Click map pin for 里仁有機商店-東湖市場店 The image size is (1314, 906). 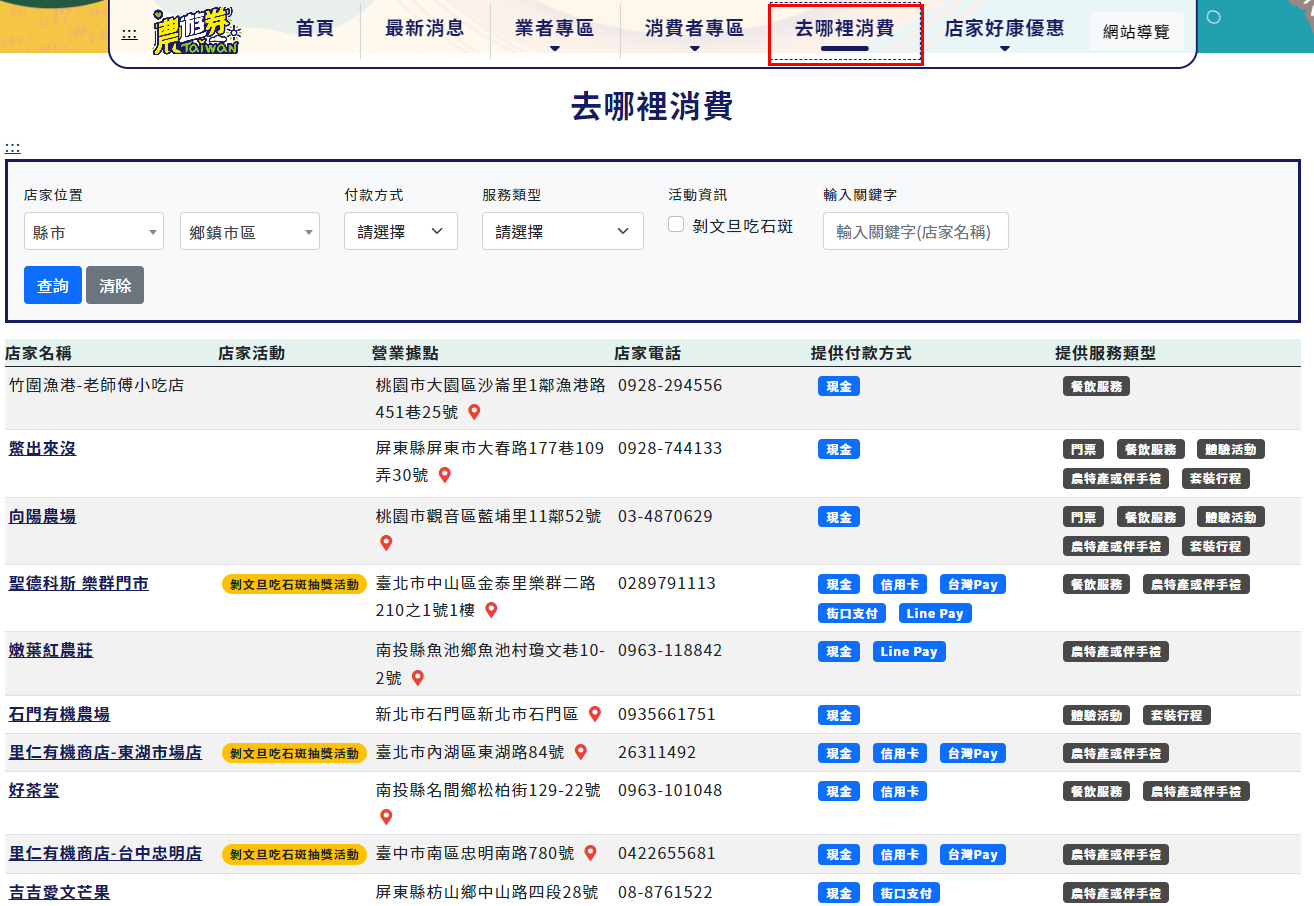pyautogui.click(x=581, y=752)
